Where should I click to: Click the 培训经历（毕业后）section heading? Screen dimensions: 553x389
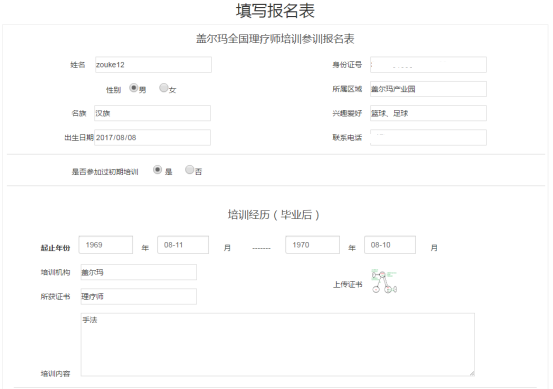(274, 214)
